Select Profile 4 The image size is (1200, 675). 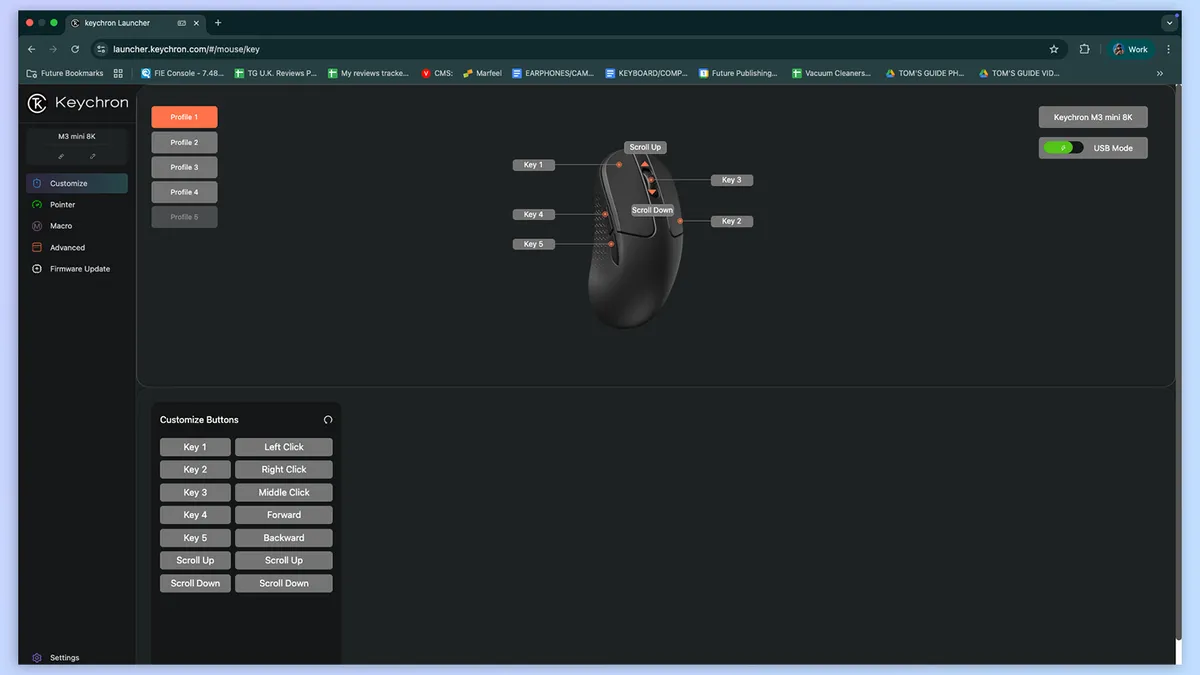click(x=184, y=192)
